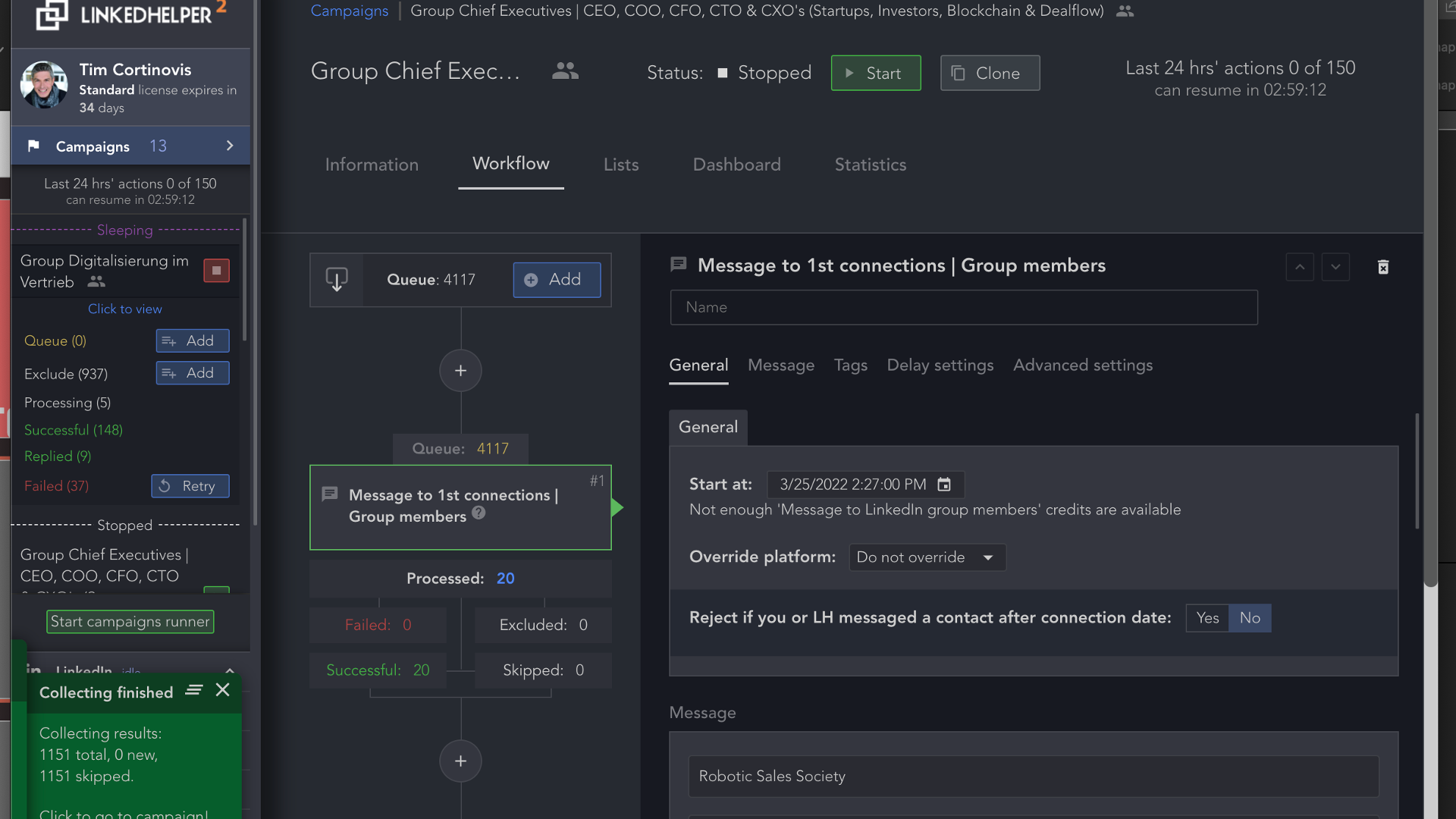
Task: Stop the Group Digitalisierung im Vertrieb campaign
Action: pos(216,271)
